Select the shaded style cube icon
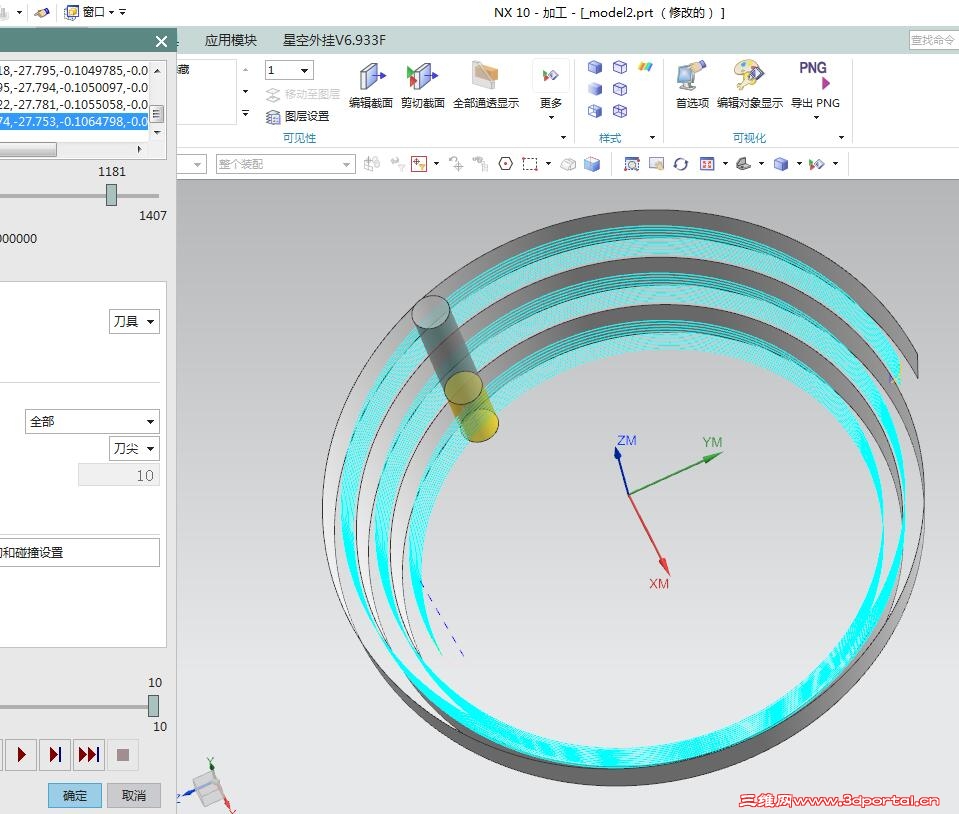The height and width of the screenshot is (814, 959). coord(594,89)
